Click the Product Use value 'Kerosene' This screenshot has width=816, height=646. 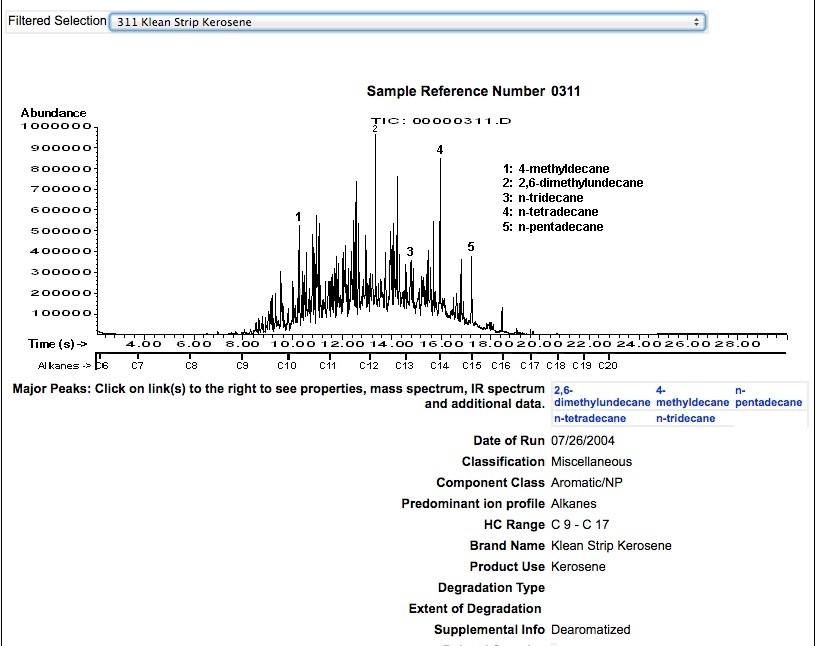[578, 566]
